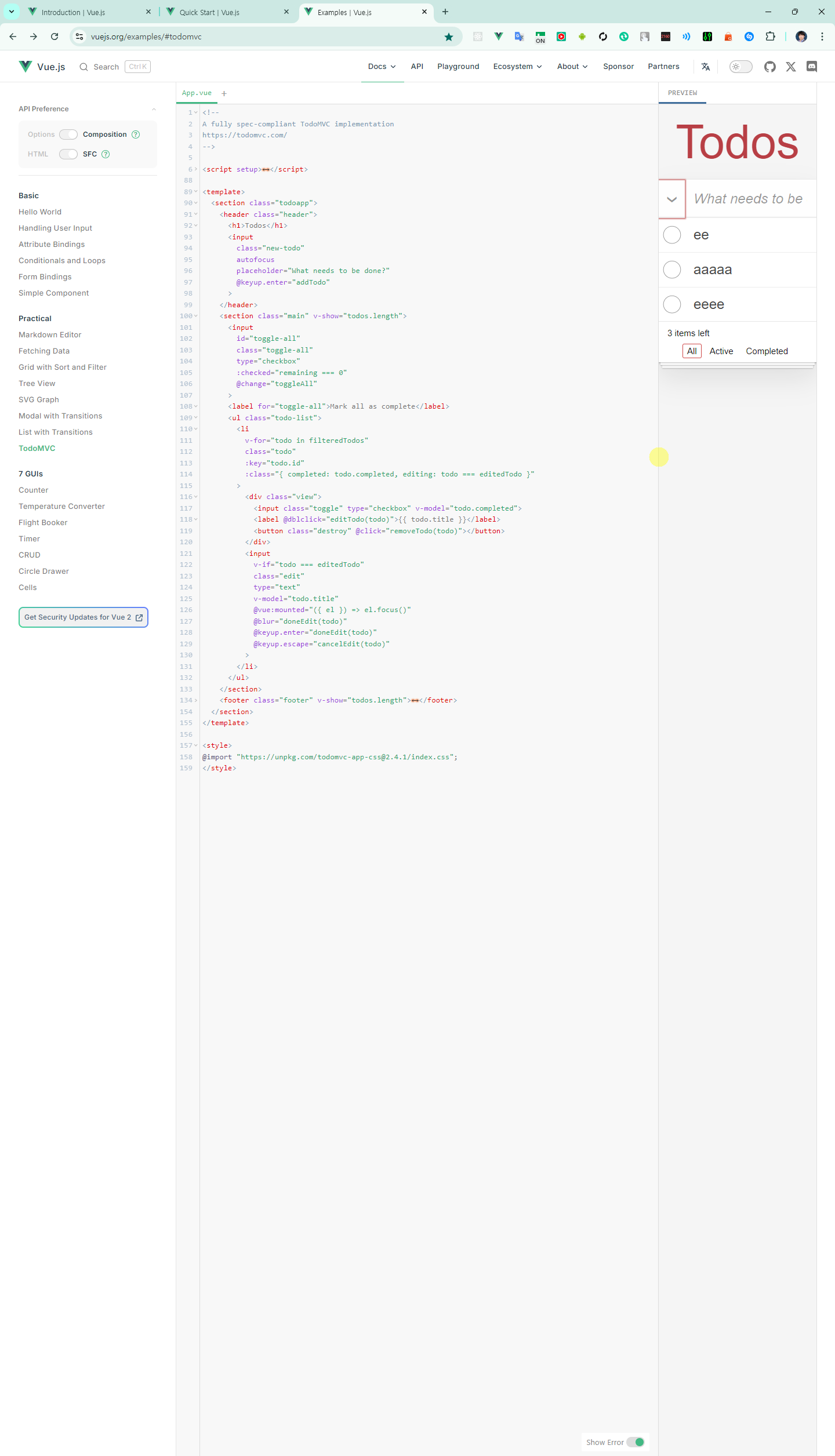The width and height of the screenshot is (835, 1456).
Task: Open the Grid with Sort and Filter example
Action: [63, 367]
